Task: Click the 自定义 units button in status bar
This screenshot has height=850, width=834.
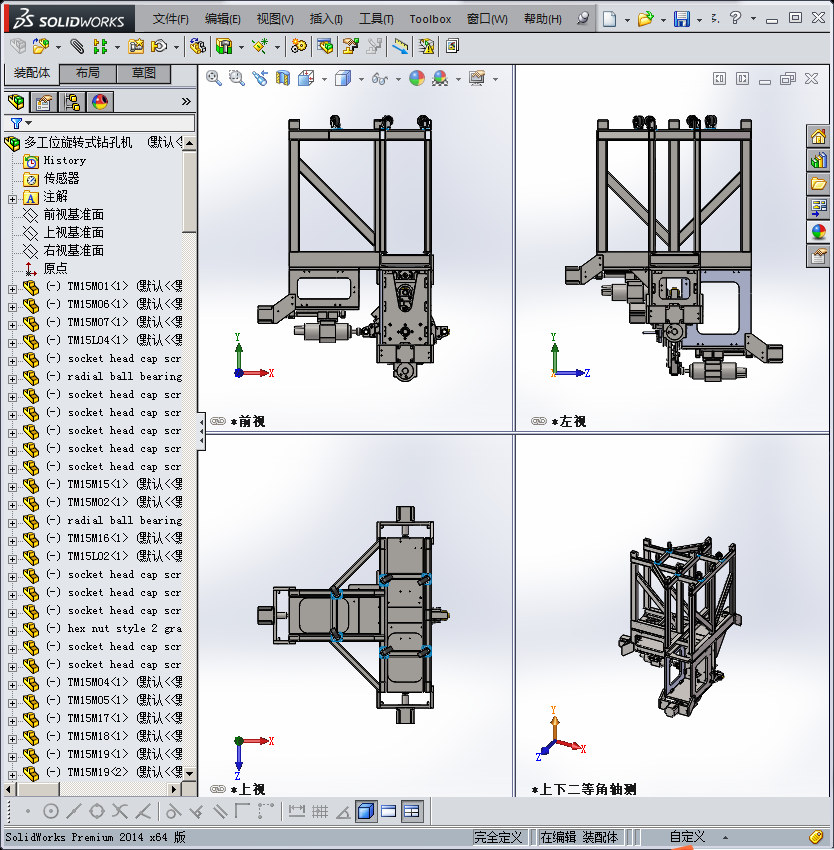Action: click(x=687, y=837)
